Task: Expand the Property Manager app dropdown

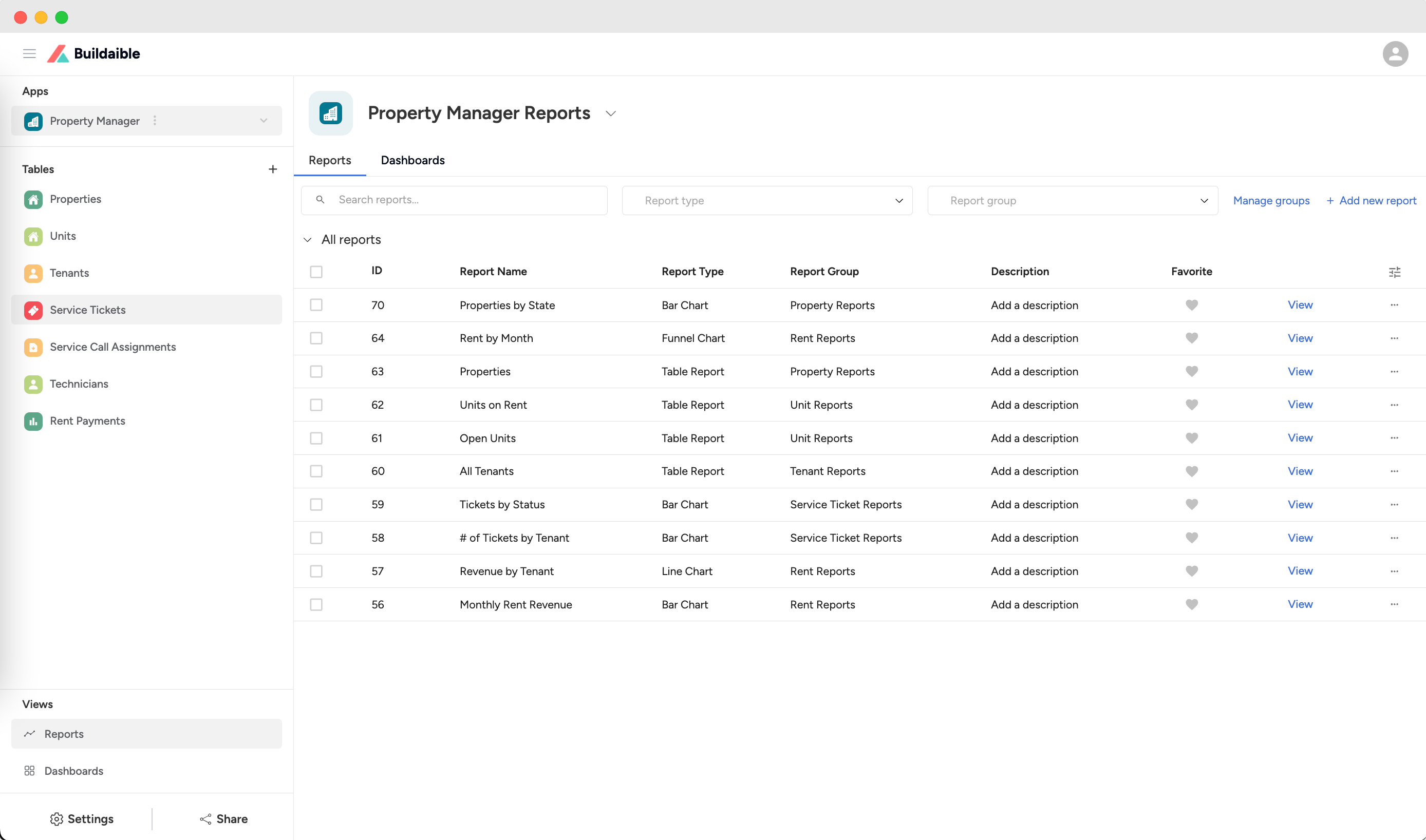Action: [264, 121]
